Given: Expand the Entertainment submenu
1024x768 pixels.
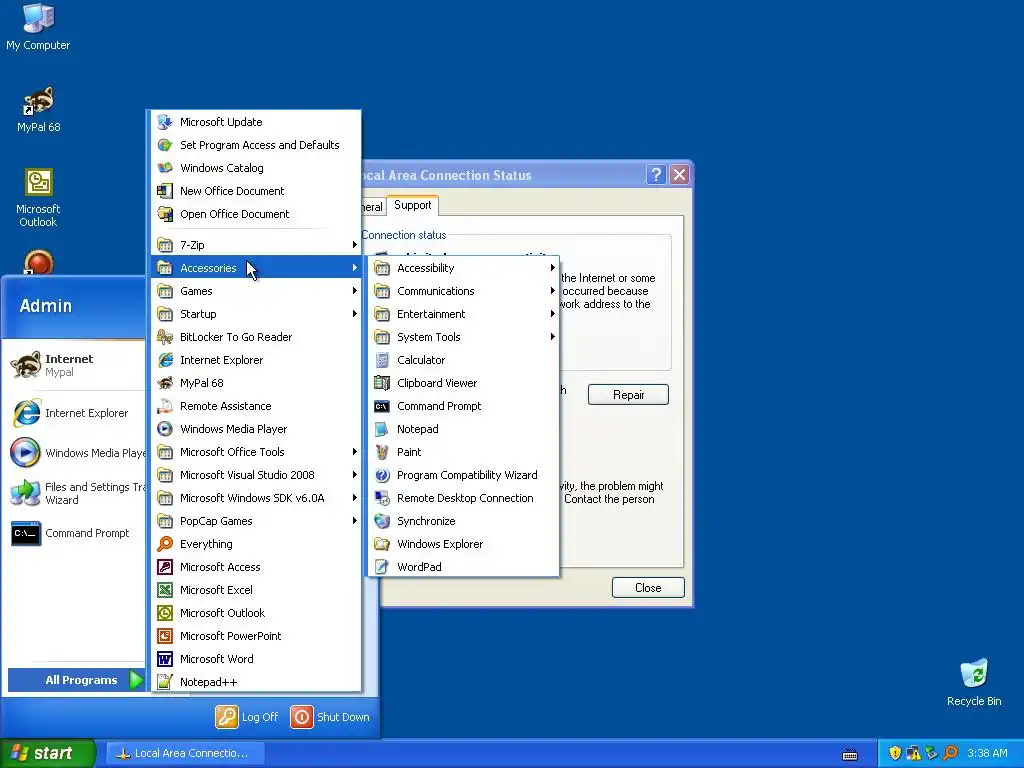Looking at the screenshot, I should pyautogui.click(x=464, y=313).
